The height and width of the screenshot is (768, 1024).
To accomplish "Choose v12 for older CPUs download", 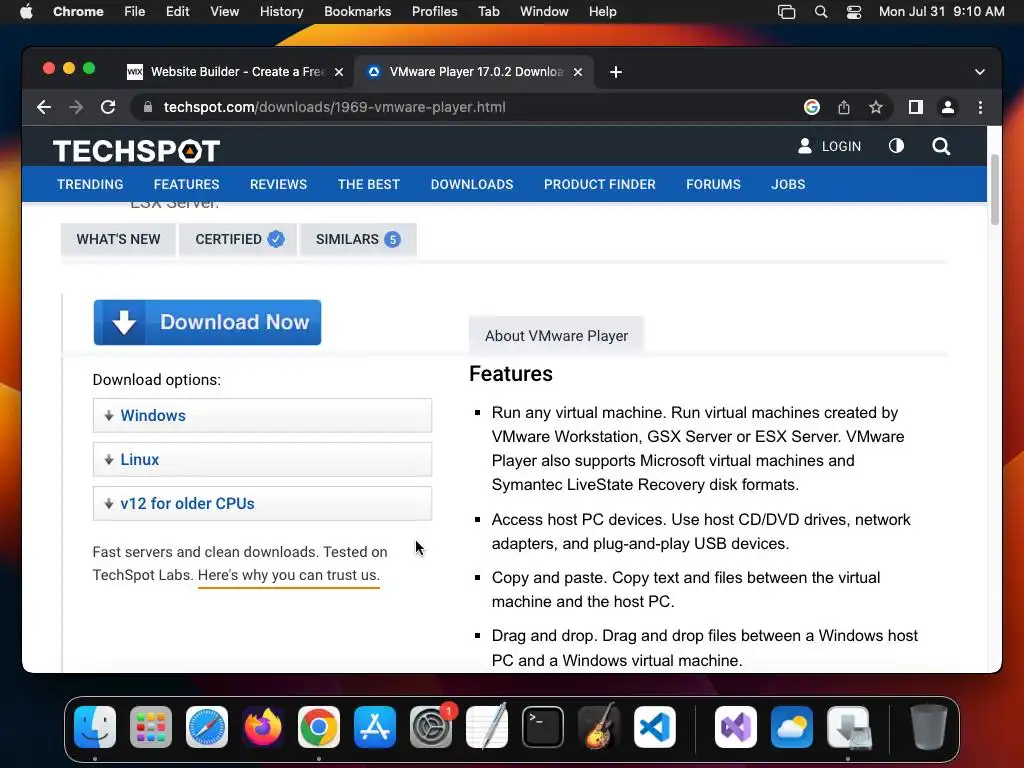I will (262, 504).
